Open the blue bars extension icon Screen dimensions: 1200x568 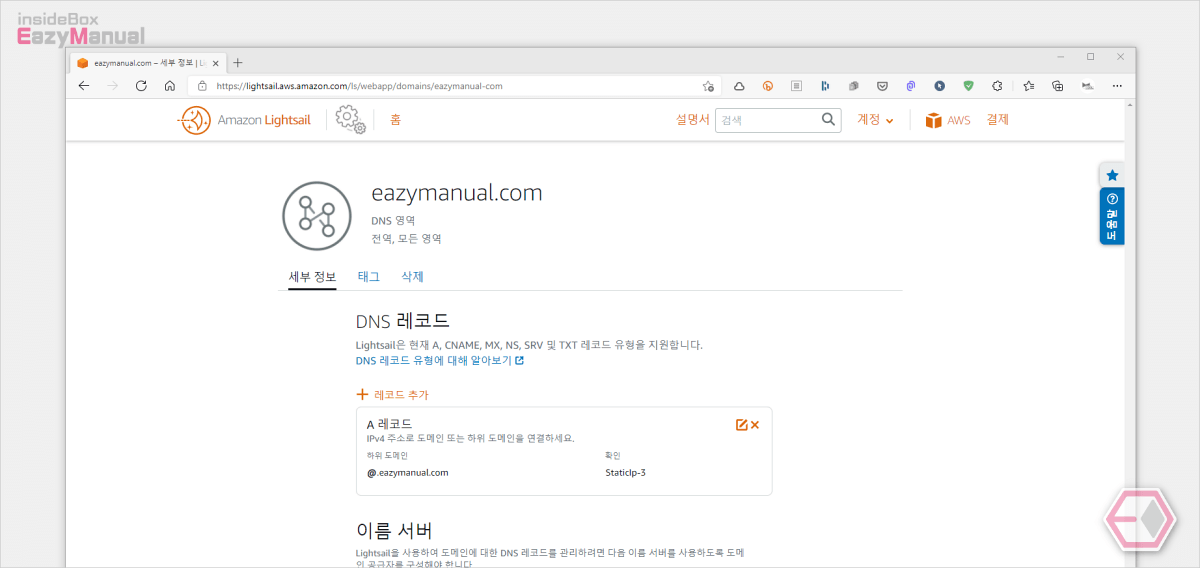[x=825, y=86]
